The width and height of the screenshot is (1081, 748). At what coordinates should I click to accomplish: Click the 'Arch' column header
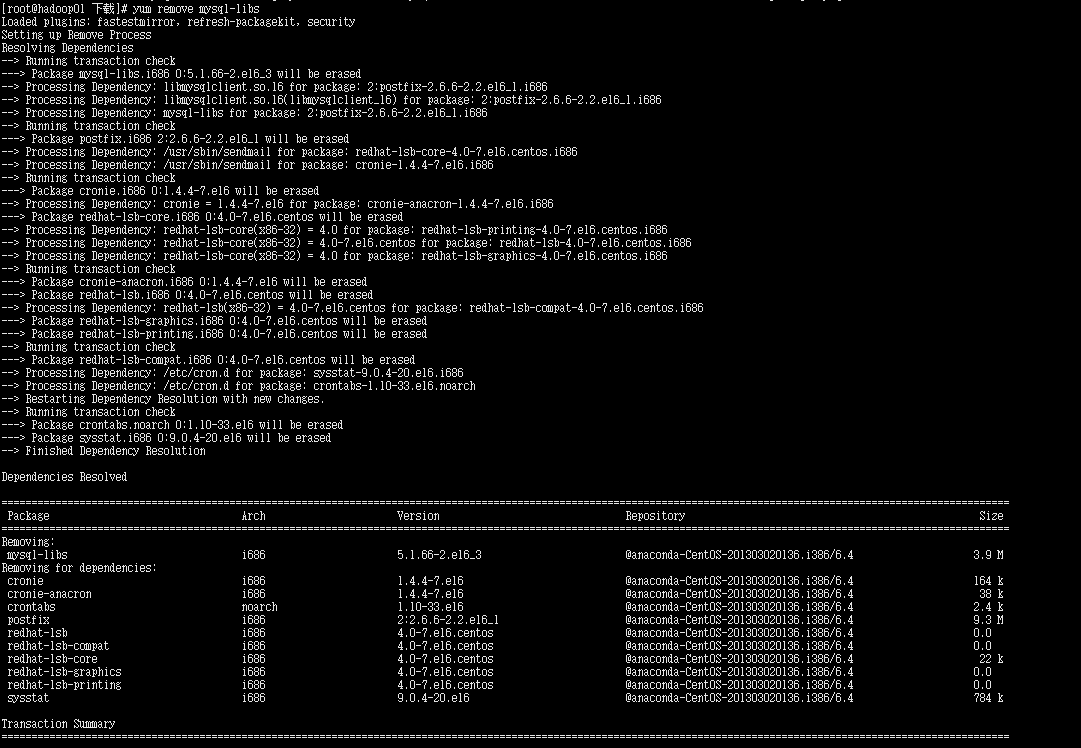[x=253, y=516]
